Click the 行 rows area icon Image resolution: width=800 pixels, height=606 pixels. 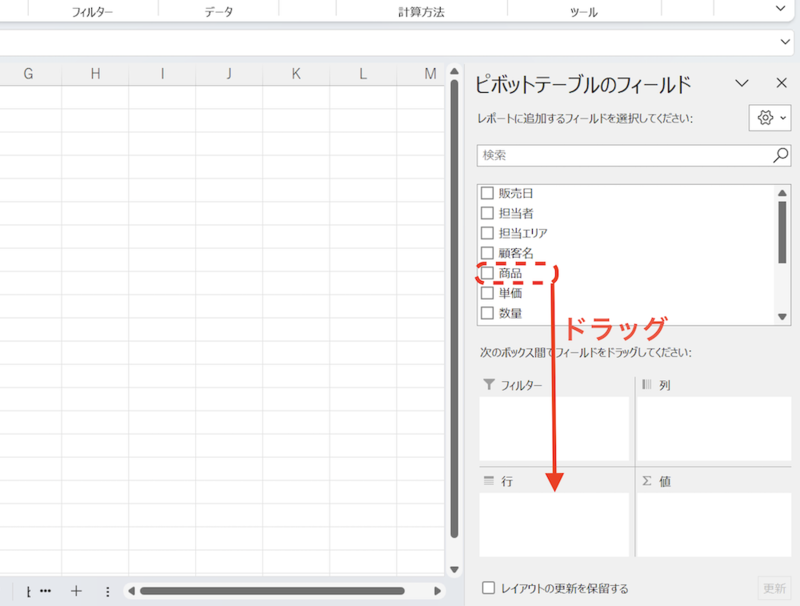coord(488,480)
